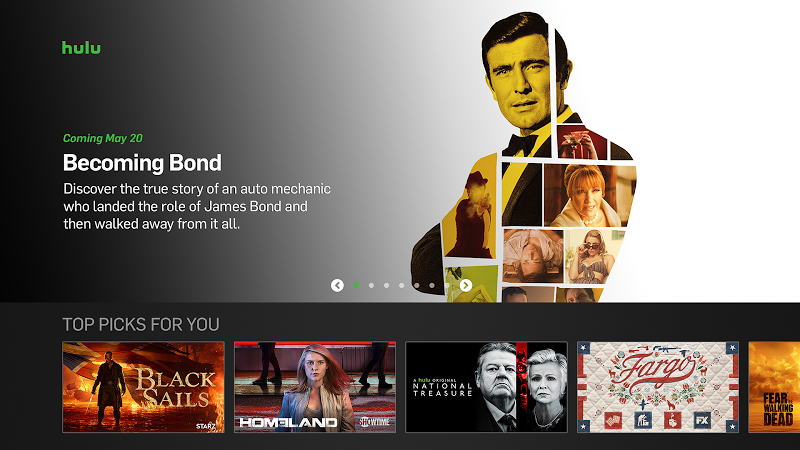Select the last faint carousel dot
800x450 pixels.
pos(447,285)
